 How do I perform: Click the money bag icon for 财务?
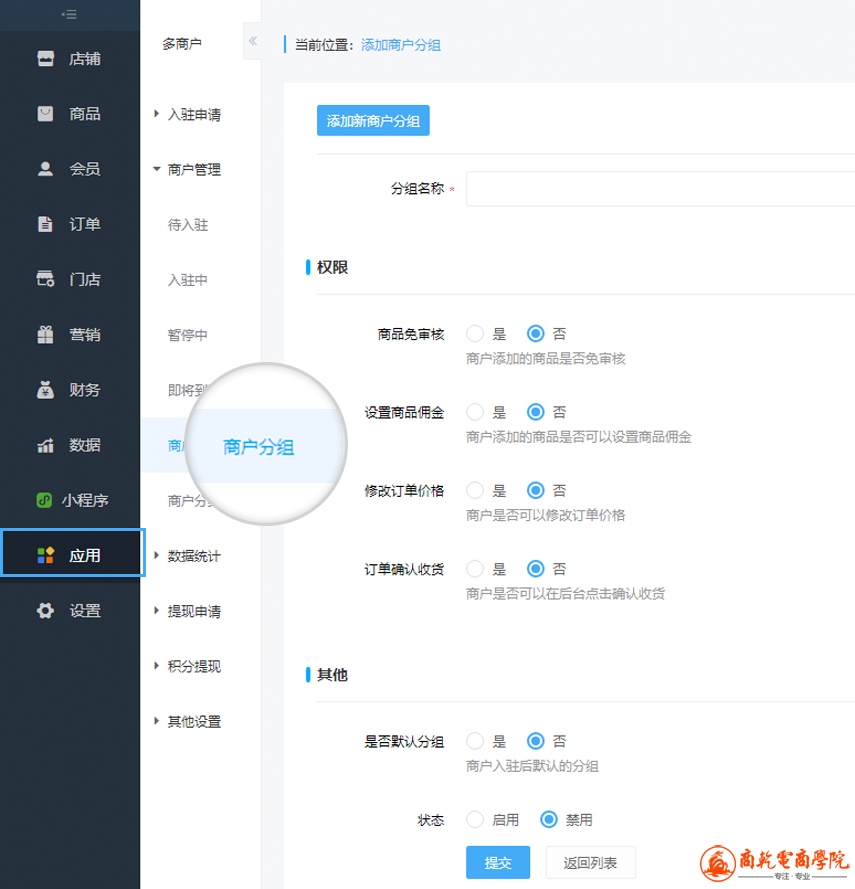(x=45, y=390)
